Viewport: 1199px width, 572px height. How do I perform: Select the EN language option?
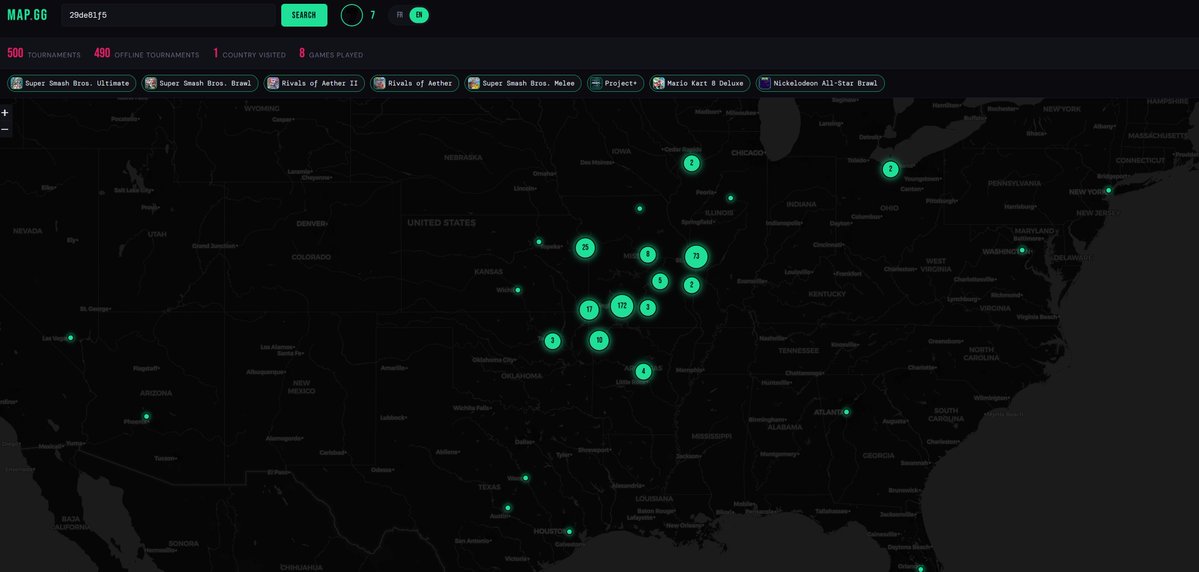(x=418, y=15)
